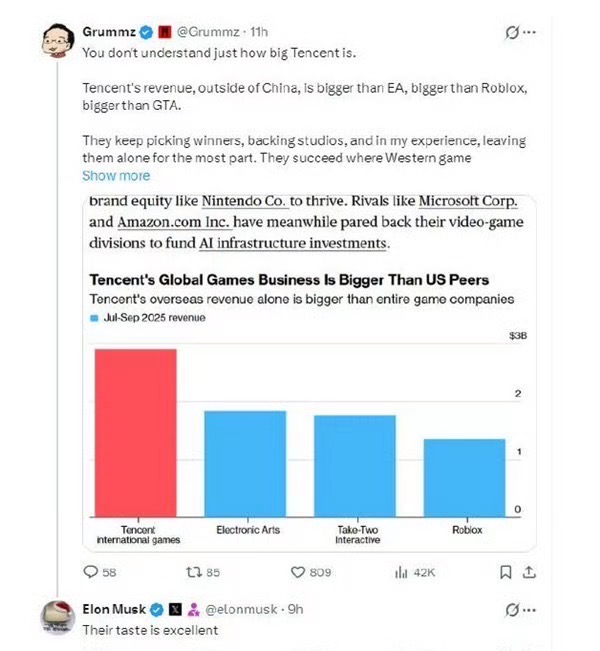
Task: Expand the post with Show more
Action: click(115, 176)
